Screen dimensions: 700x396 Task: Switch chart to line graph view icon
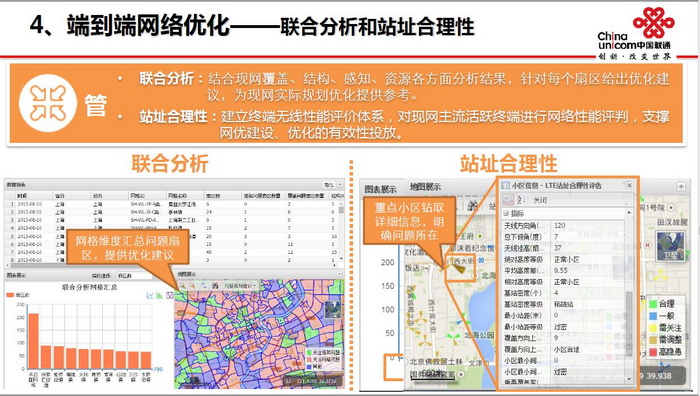tap(150, 296)
